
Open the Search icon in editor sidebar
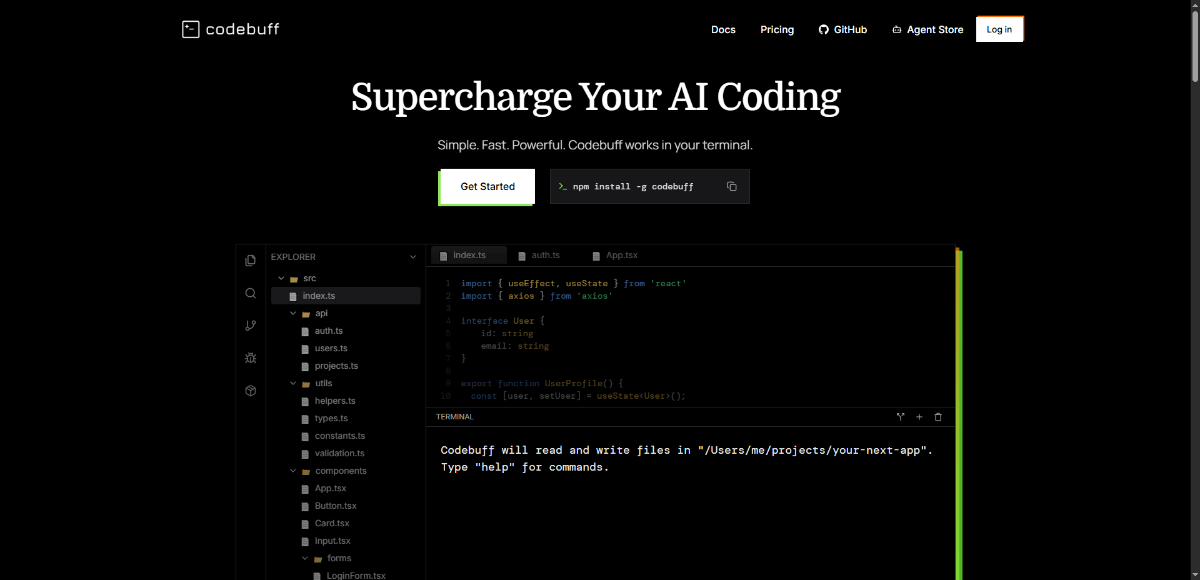(x=250, y=293)
